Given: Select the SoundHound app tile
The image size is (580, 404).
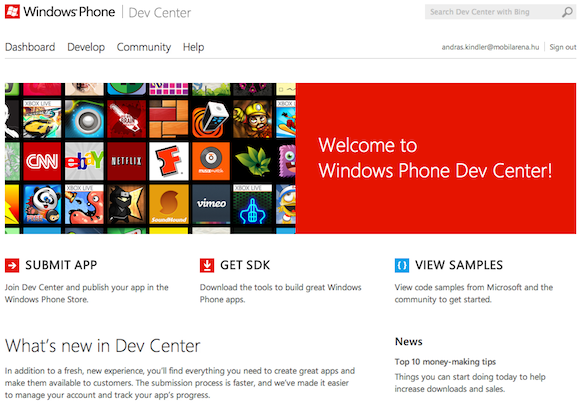Looking at the screenshot, I should pyautogui.click(x=169, y=204).
